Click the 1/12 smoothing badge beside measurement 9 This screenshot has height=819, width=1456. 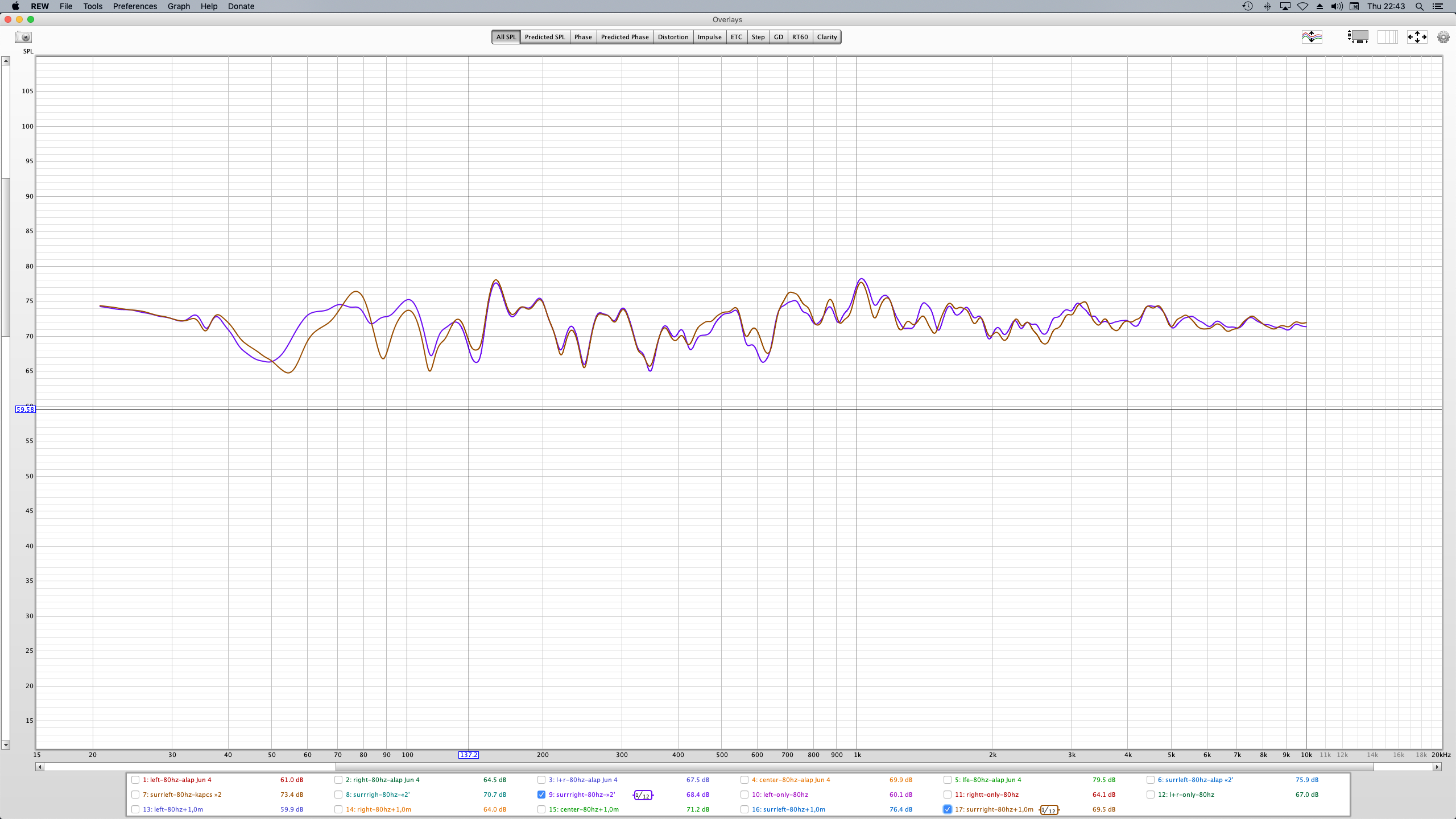point(643,795)
